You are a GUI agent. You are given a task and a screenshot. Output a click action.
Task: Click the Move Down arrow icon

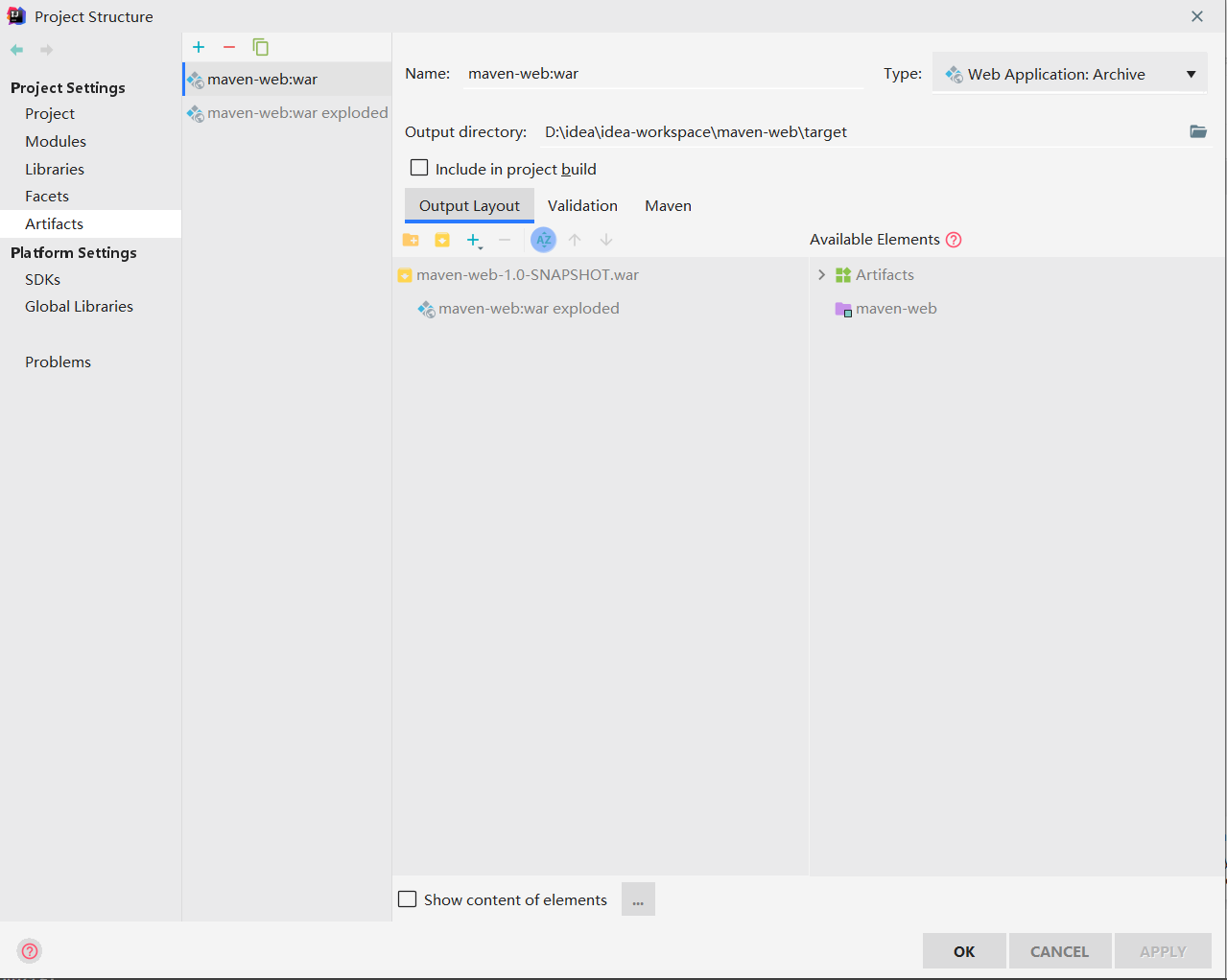[x=606, y=240]
